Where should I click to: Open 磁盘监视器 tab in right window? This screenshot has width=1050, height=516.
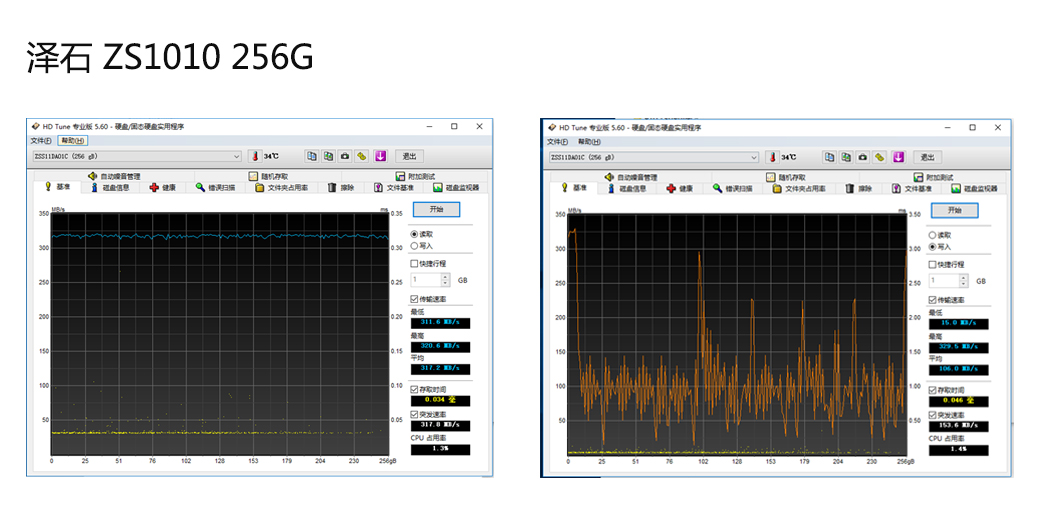(x=976, y=189)
